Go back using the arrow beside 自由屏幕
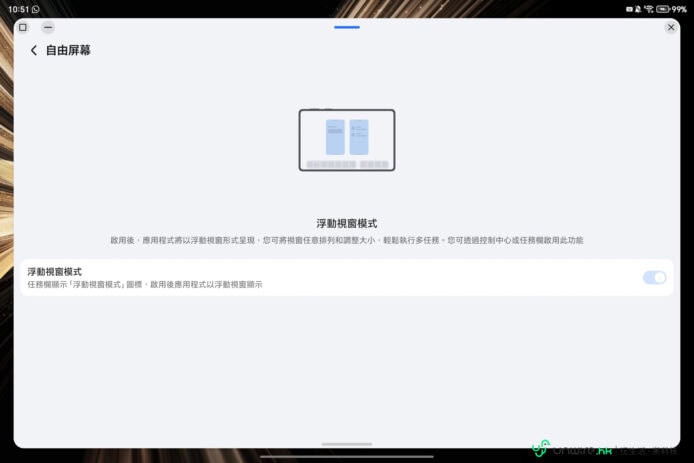694x463 pixels. coord(34,50)
